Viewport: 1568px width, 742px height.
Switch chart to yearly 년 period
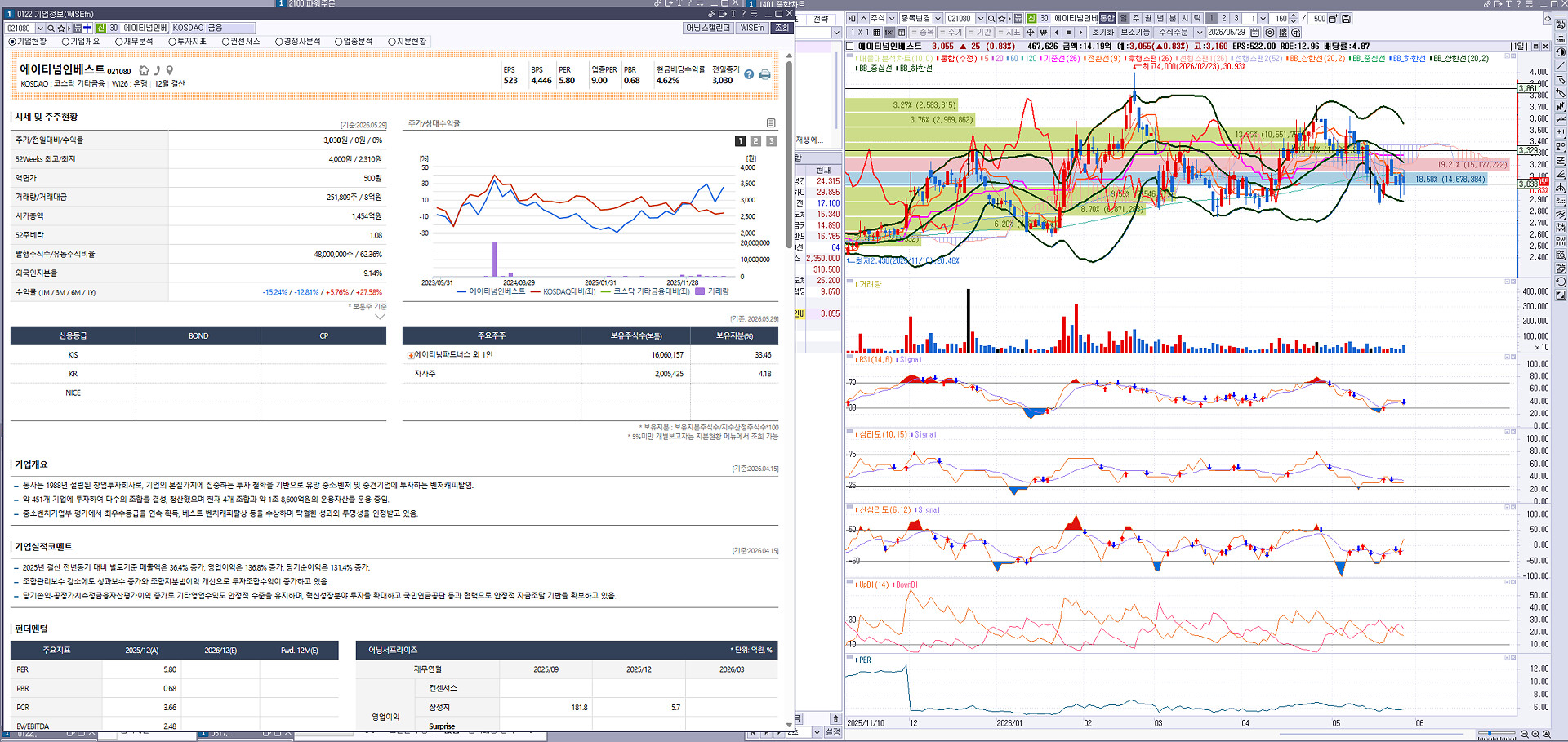[x=1160, y=18]
